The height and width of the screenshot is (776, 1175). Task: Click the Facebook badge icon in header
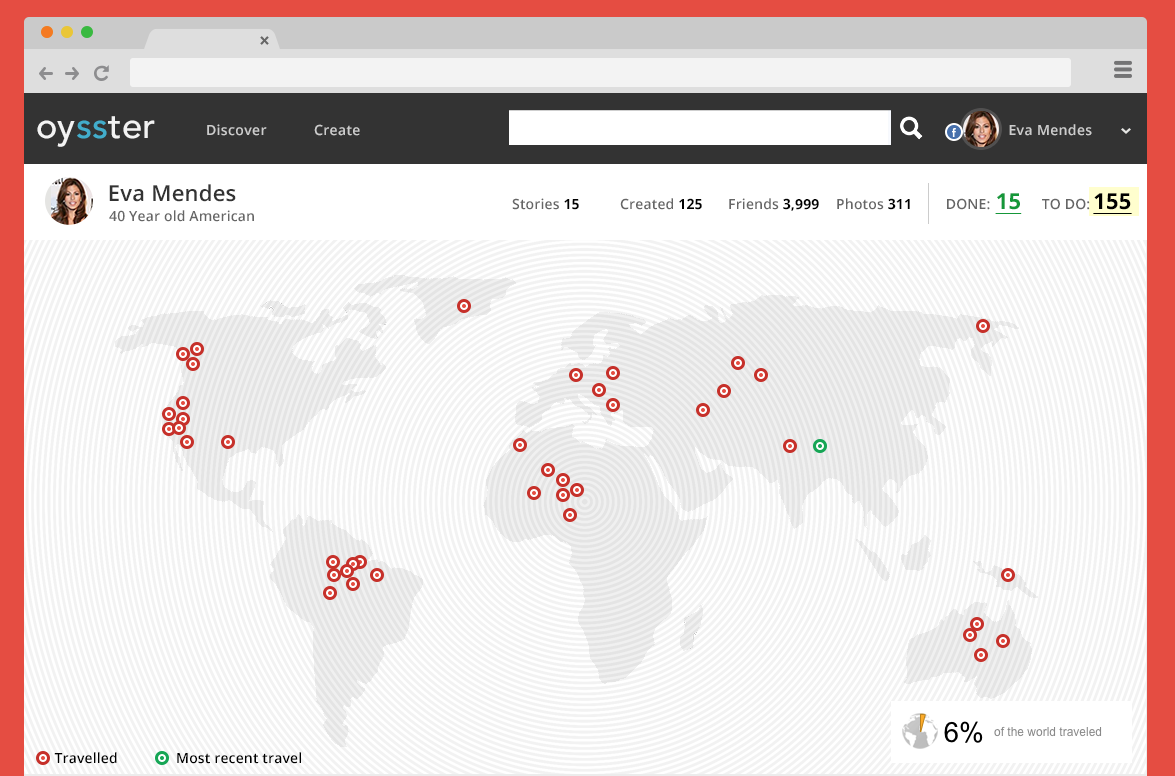pyautogui.click(x=953, y=132)
